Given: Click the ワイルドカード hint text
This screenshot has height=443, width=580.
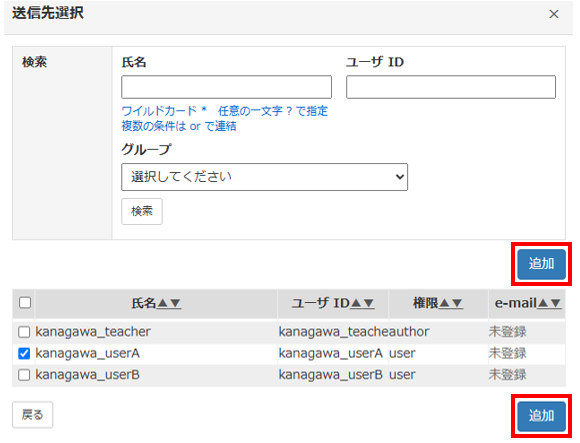Looking at the screenshot, I should (225, 111).
